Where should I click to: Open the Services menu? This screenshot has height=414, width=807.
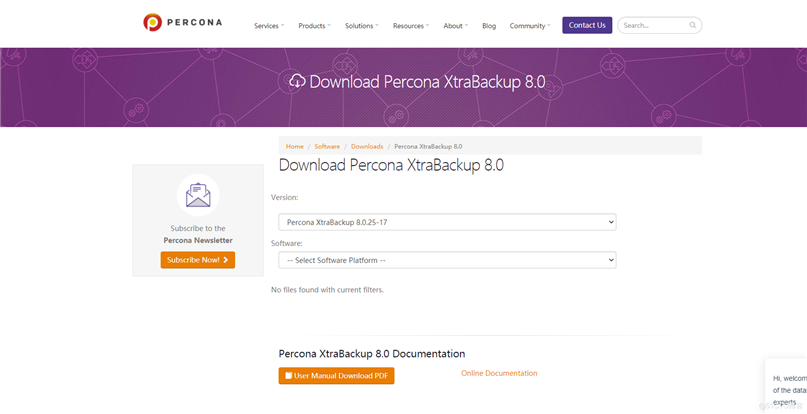269,26
